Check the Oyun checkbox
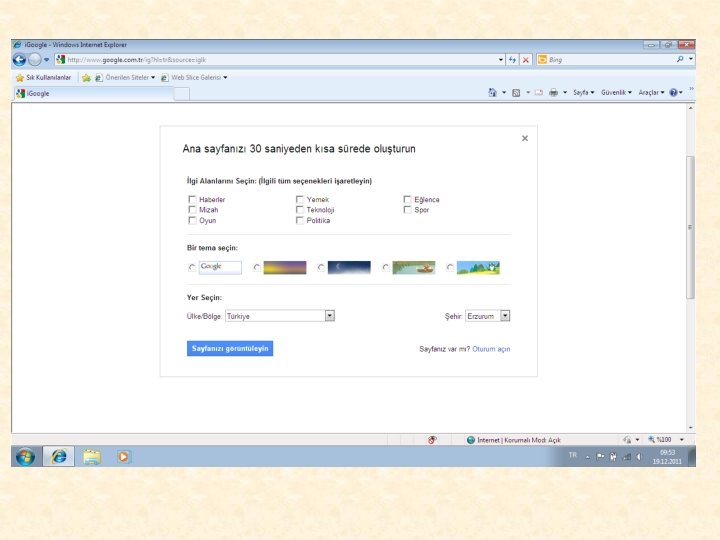Image resolution: width=720 pixels, height=540 pixels. pyautogui.click(x=192, y=220)
